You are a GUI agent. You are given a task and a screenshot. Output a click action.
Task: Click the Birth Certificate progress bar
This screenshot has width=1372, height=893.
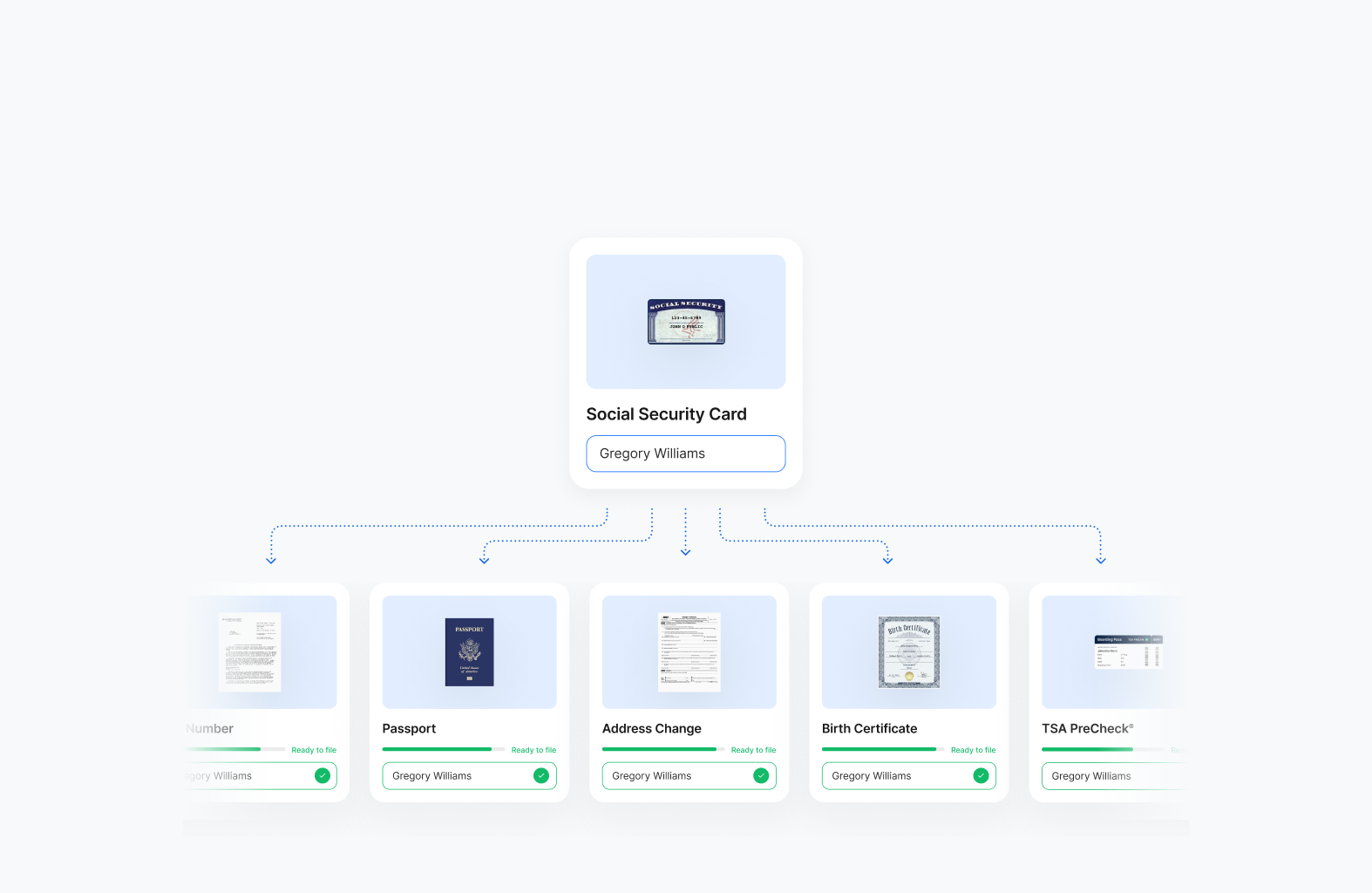coord(883,749)
